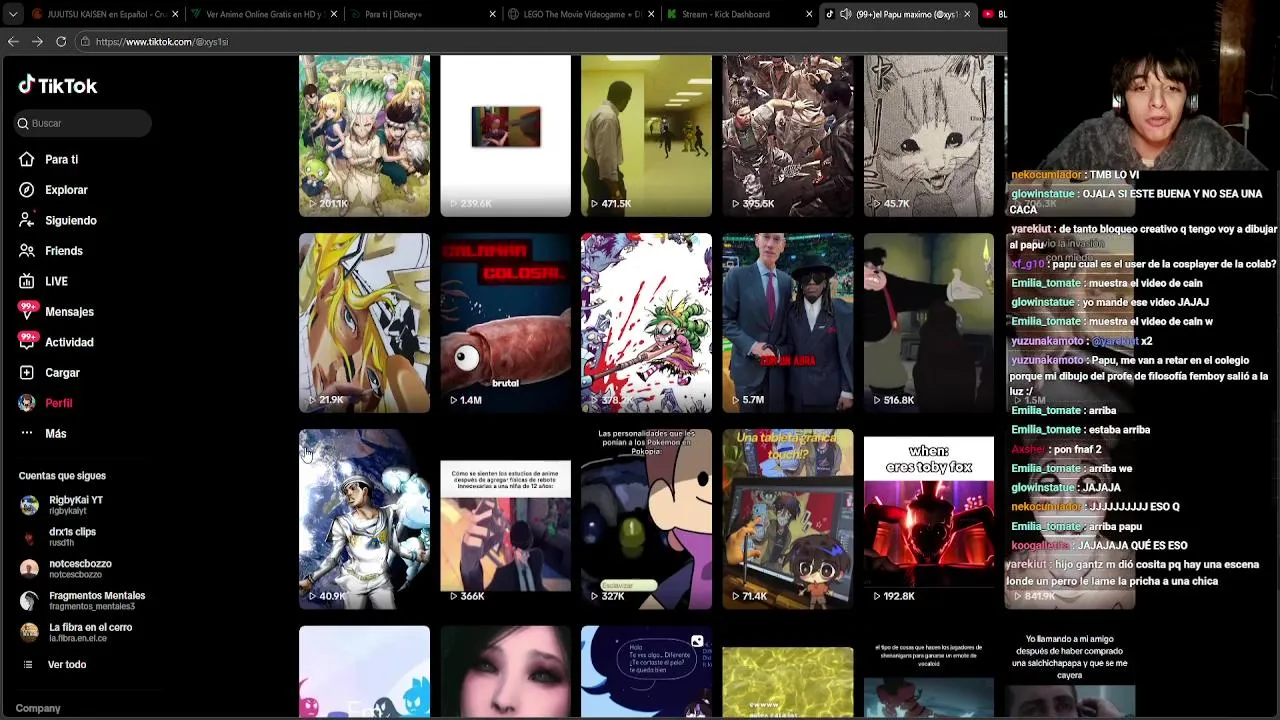Open RigbyKai YT avatar

pyautogui.click(x=29, y=505)
